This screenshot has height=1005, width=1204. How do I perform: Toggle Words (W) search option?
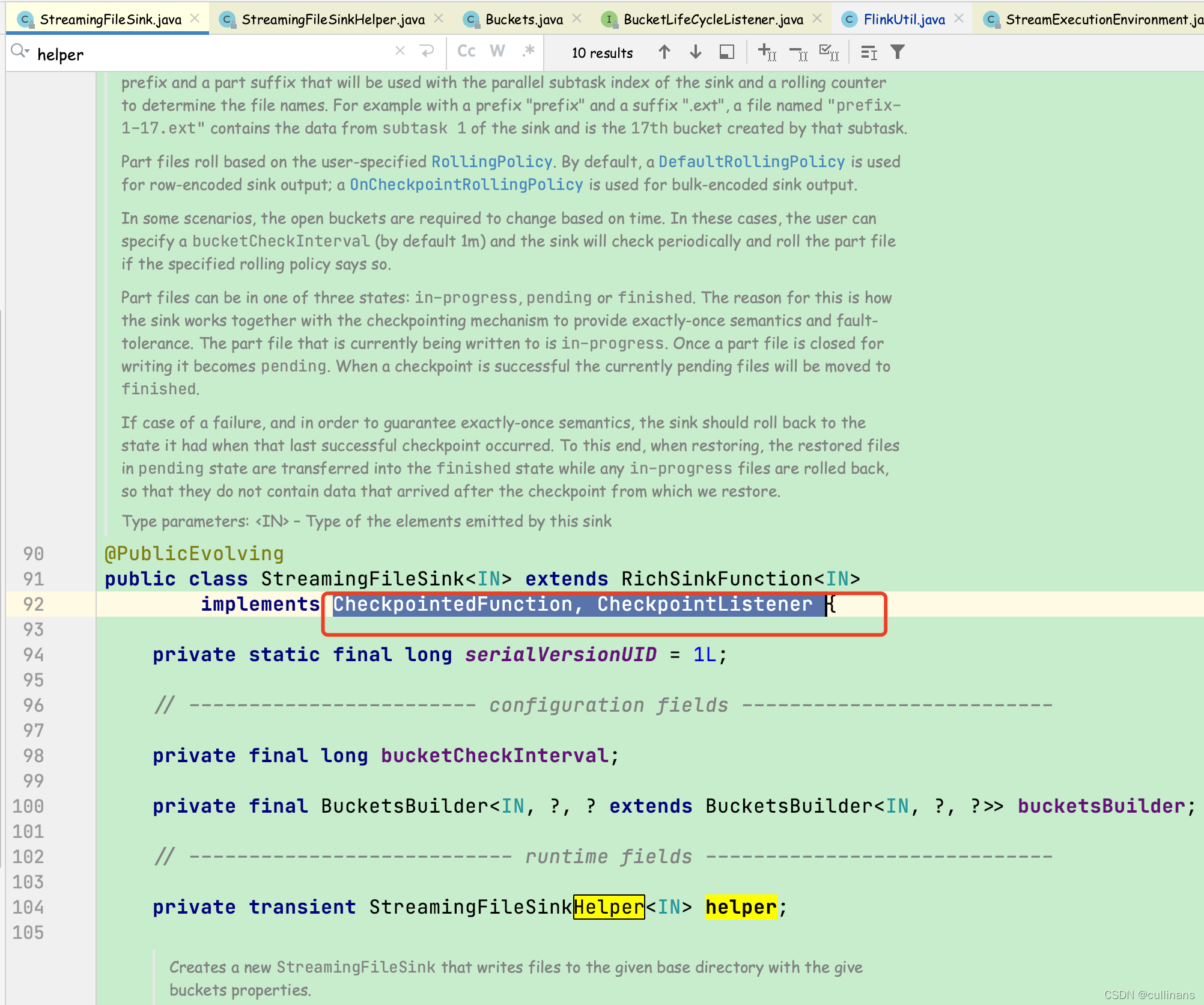coord(497,52)
